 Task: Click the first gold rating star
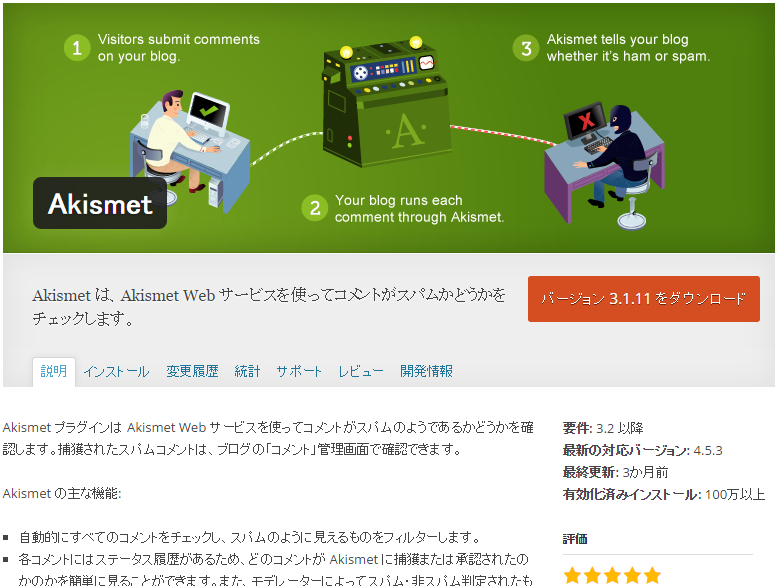(x=572, y=576)
